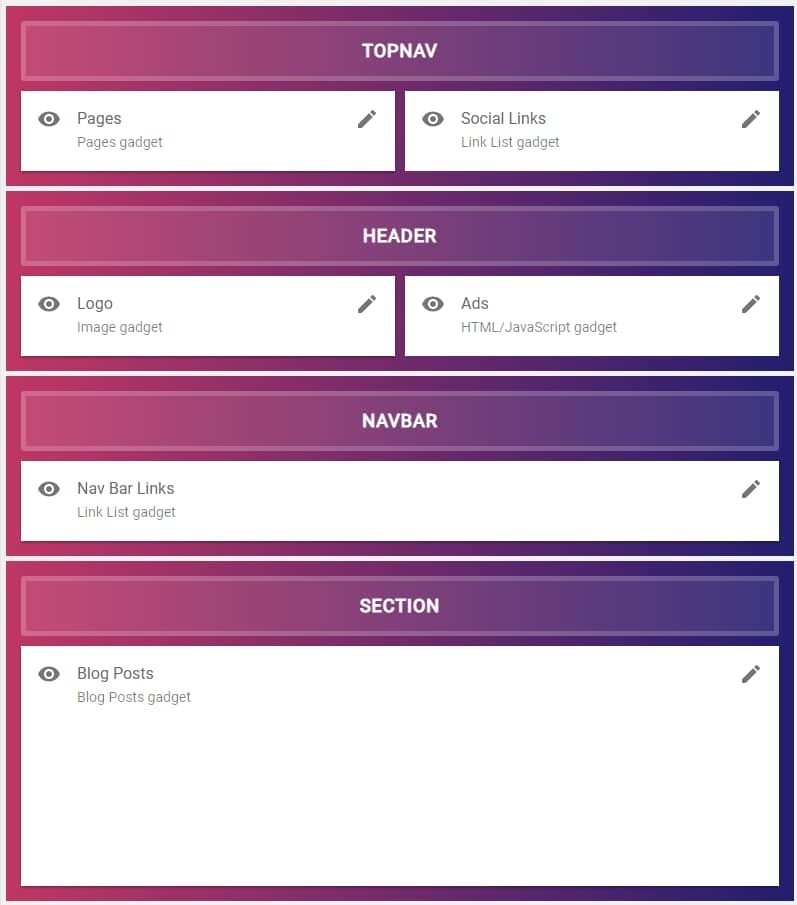This screenshot has height=905, width=797.
Task: Hide the Ads gadget
Action: 433,304
